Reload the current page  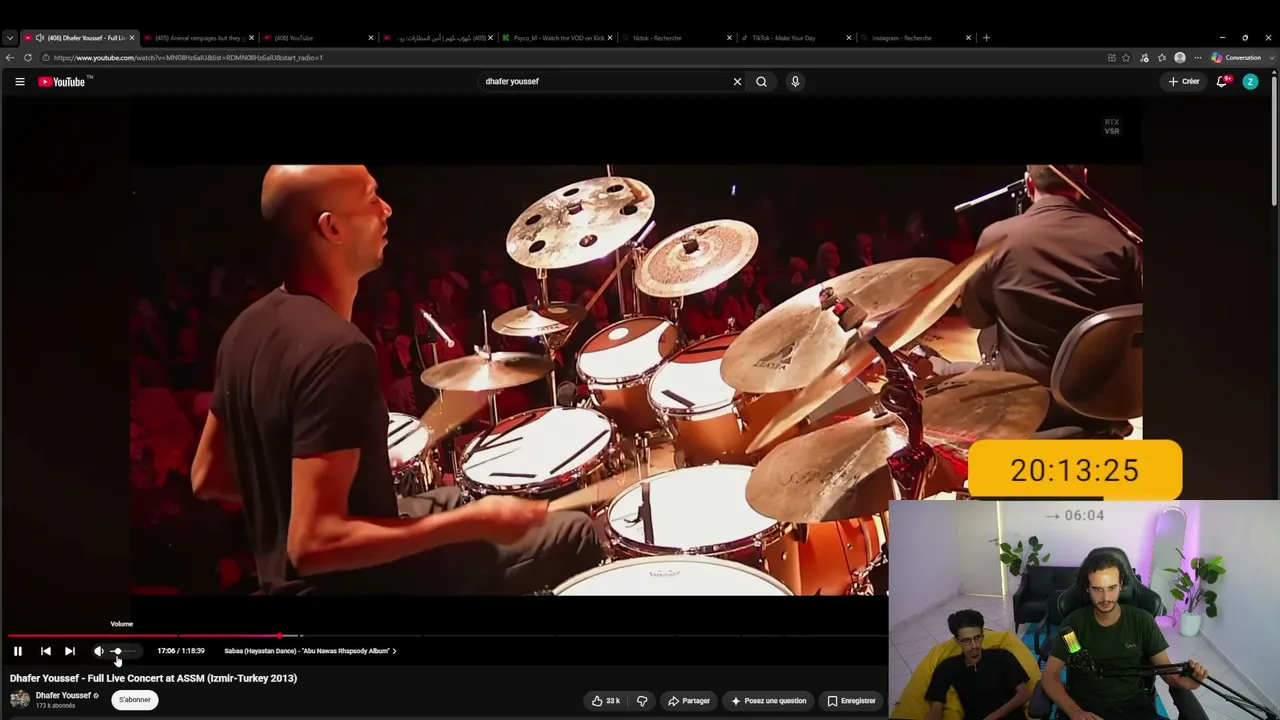28,58
